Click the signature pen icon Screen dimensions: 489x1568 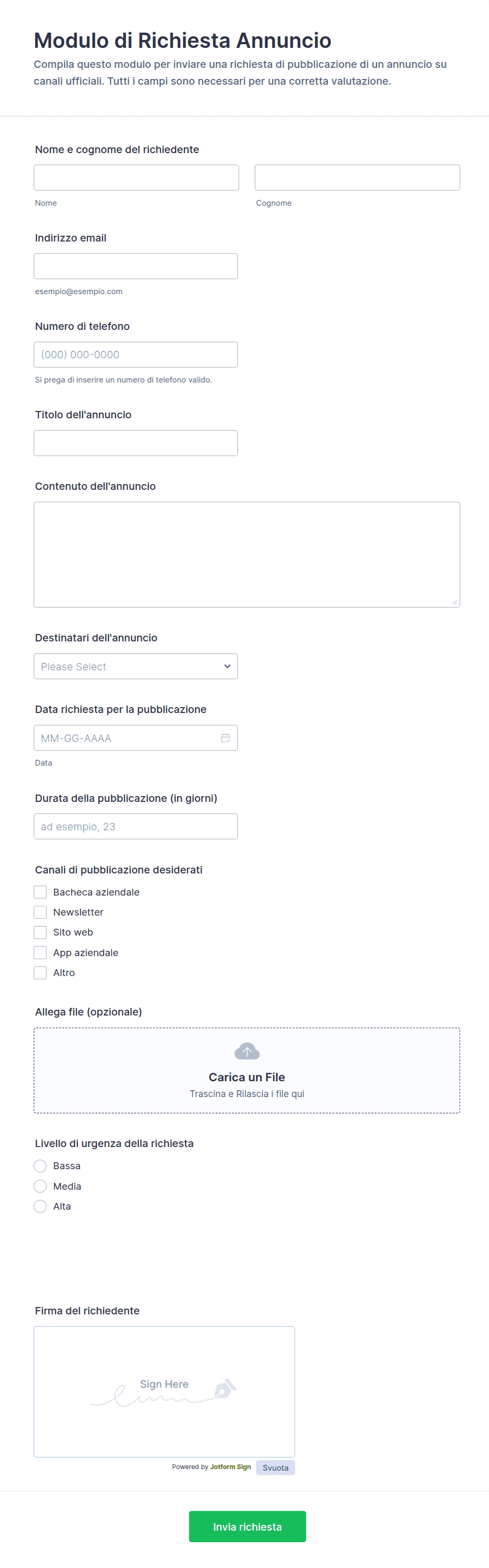tap(225, 1389)
